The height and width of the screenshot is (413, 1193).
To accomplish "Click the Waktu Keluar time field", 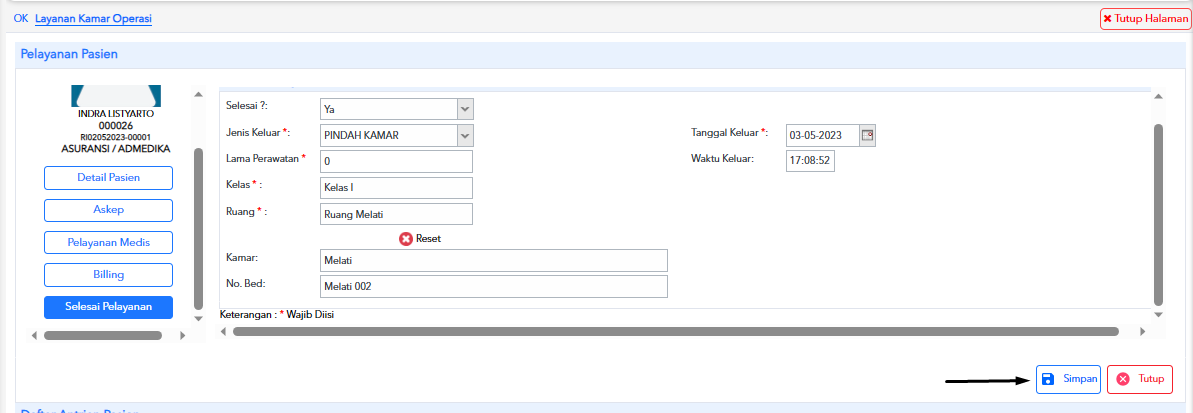I will [809, 160].
